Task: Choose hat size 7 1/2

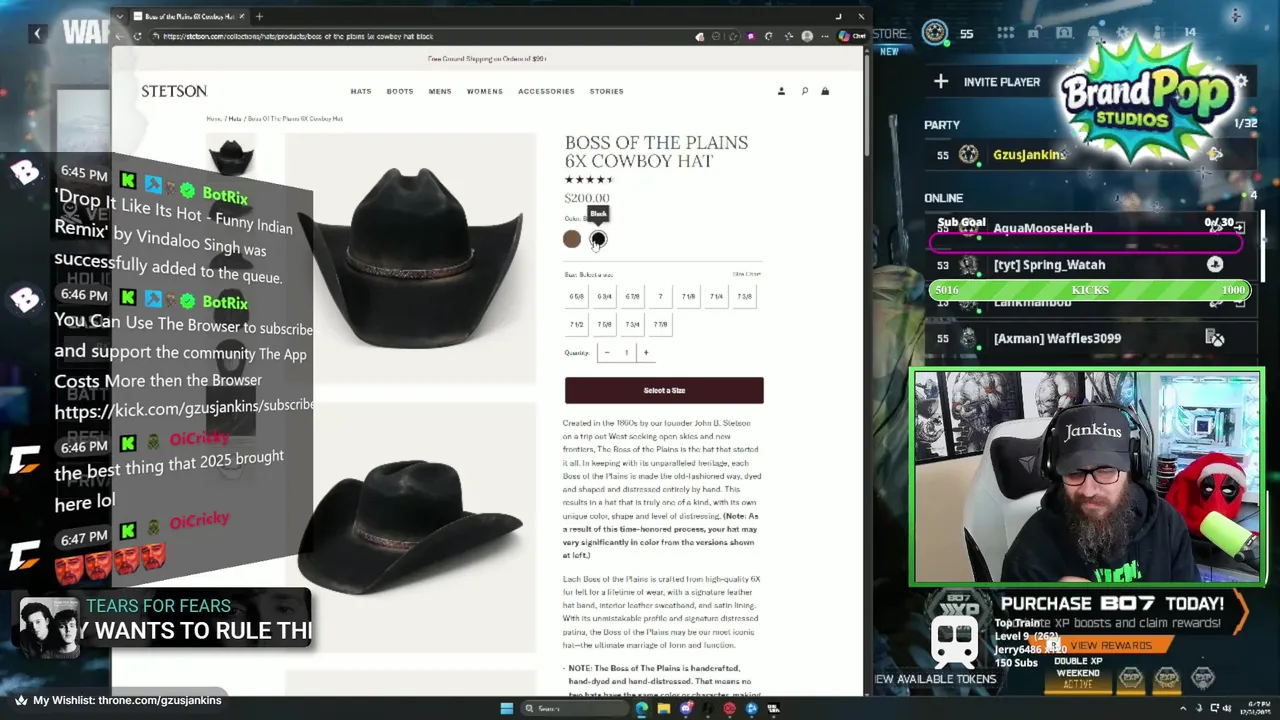Action: point(577,324)
